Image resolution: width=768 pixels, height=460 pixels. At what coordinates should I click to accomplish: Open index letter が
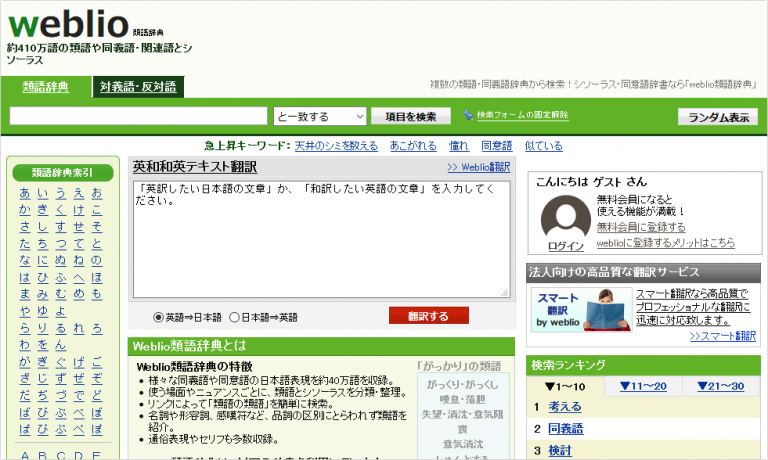click(25, 362)
